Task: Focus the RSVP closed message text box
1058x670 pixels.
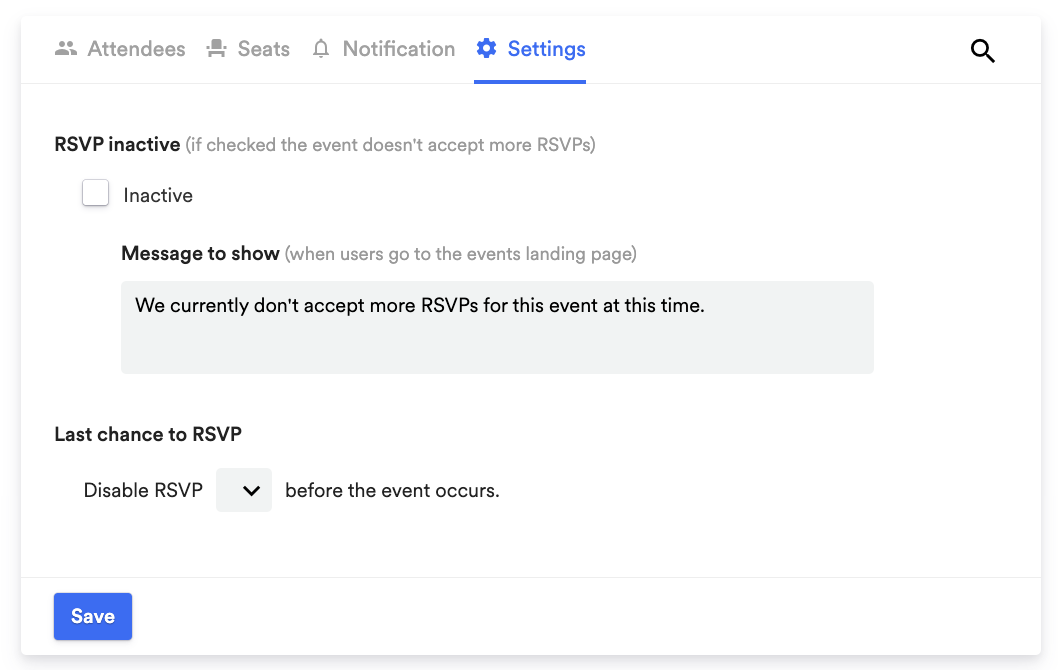Action: [x=497, y=327]
